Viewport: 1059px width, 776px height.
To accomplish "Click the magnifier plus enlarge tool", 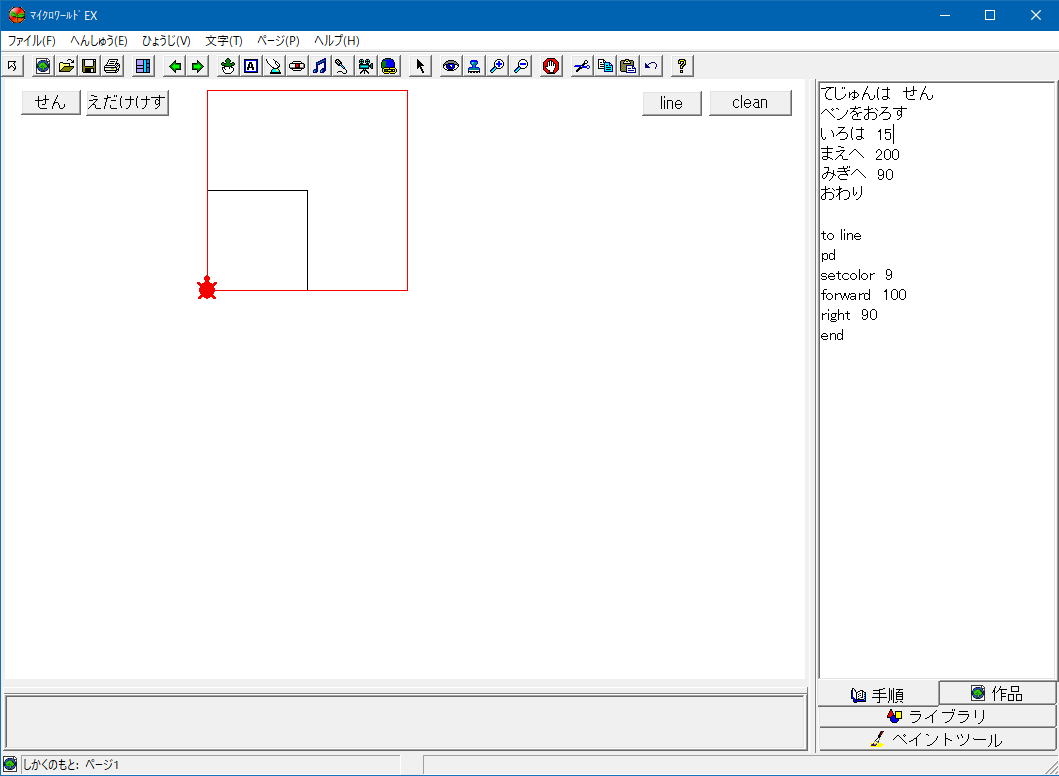I will click(x=497, y=66).
